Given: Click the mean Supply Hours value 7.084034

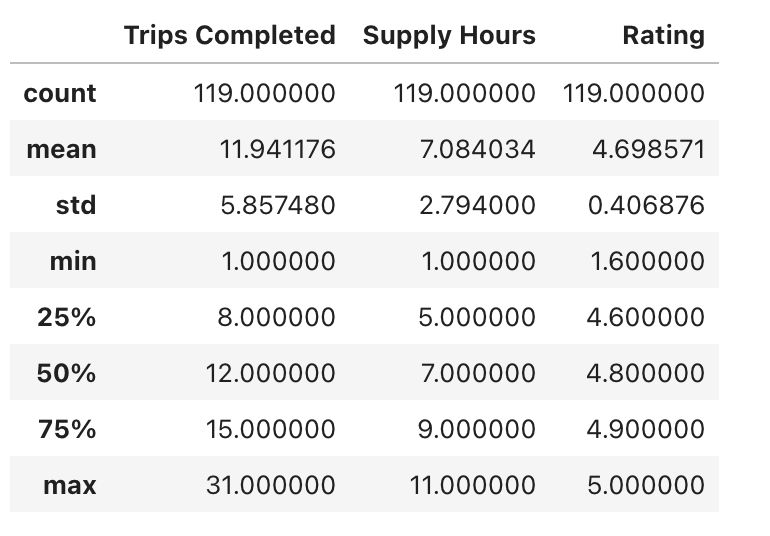Looking at the screenshot, I should 477,149.
